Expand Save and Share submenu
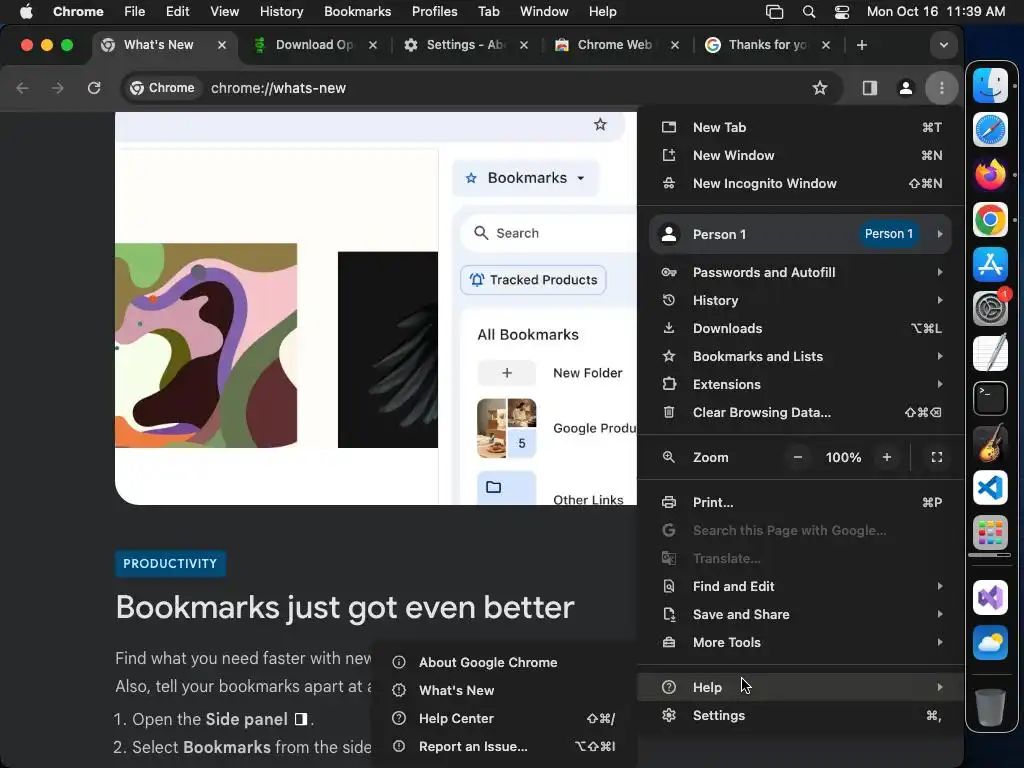 [x=801, y=615]
